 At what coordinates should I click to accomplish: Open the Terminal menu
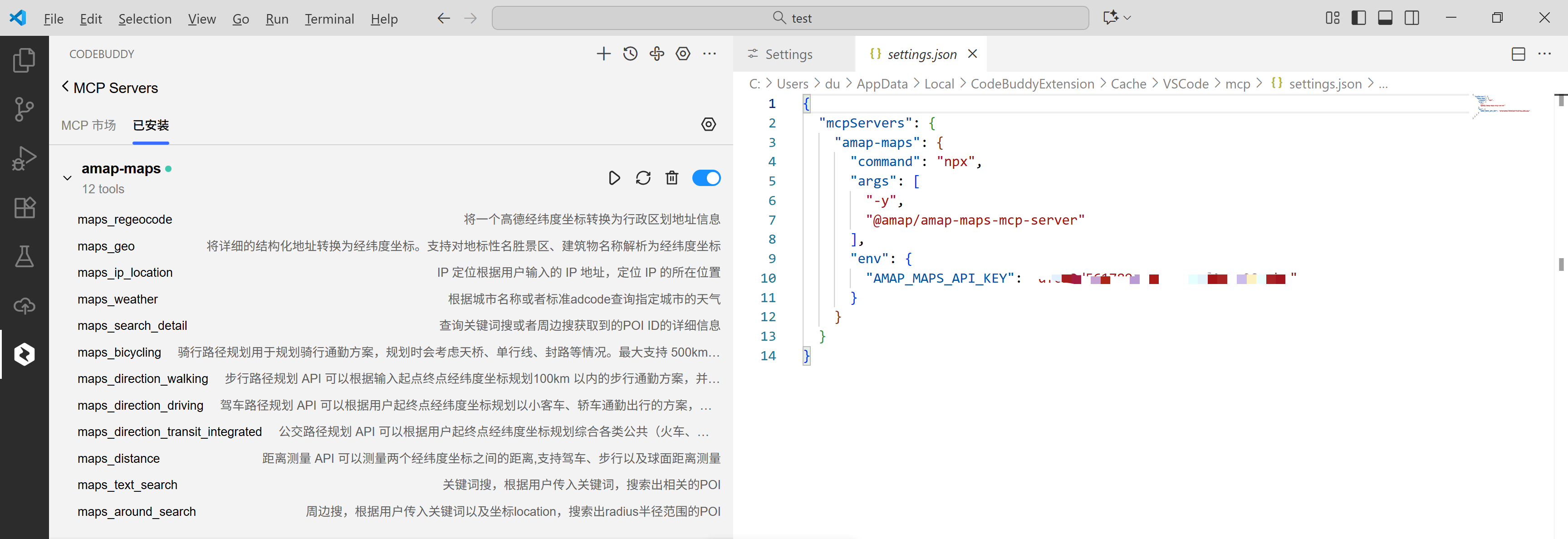click(x=328, y=19)
